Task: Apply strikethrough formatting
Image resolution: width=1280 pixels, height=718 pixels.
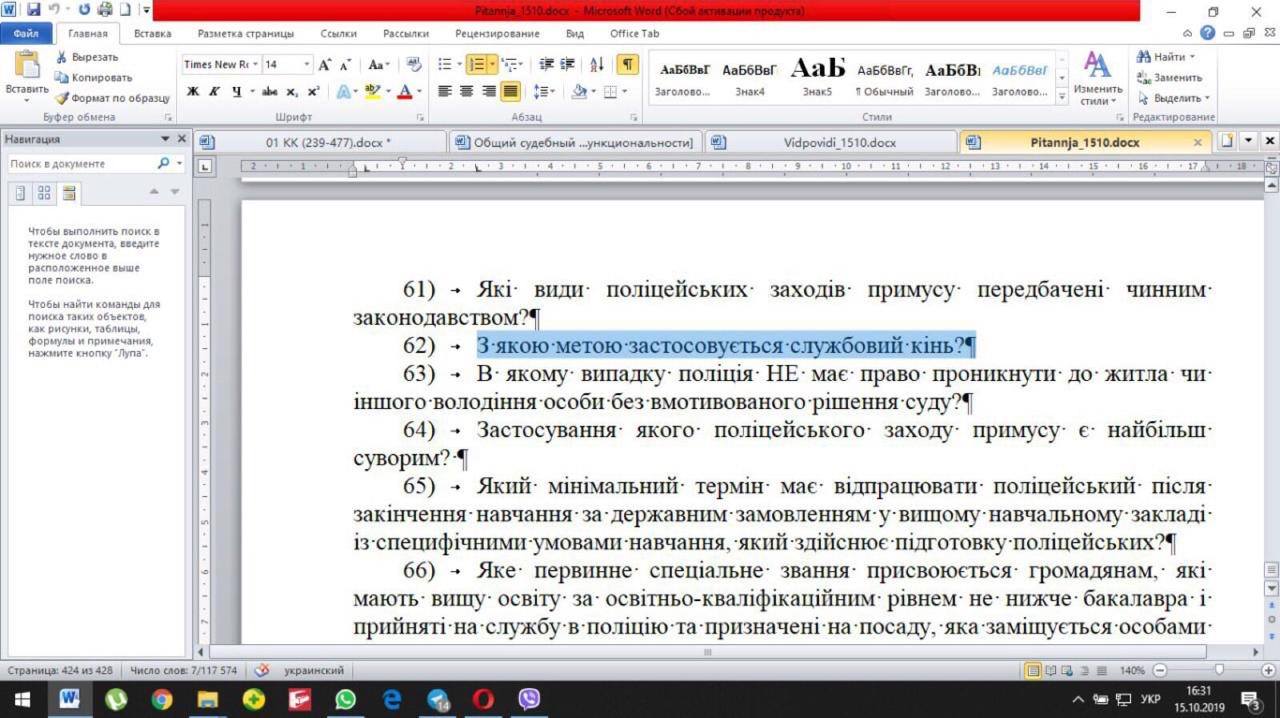Action: (x=269, y=92)
